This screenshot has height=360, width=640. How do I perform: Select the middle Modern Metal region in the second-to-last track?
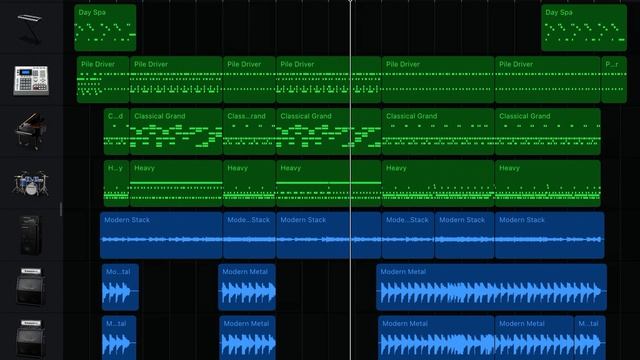point(247,287)
